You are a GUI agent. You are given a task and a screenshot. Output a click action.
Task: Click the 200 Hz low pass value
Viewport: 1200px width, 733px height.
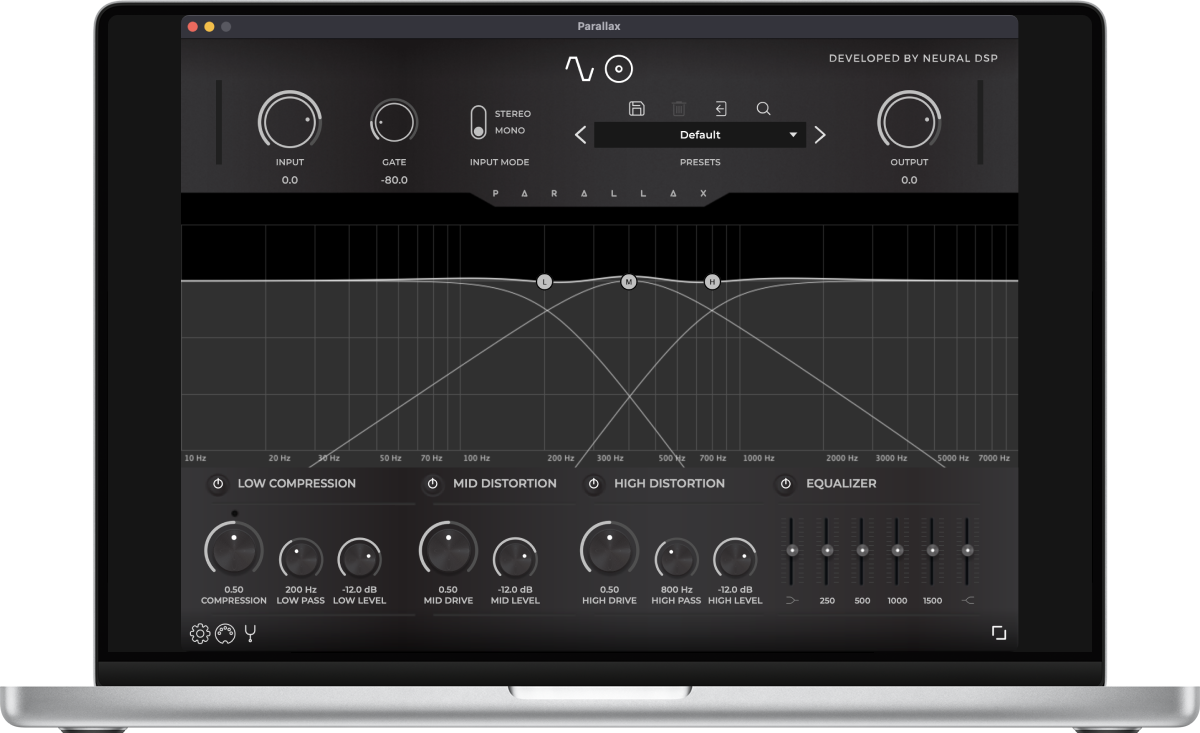(301, 590)
